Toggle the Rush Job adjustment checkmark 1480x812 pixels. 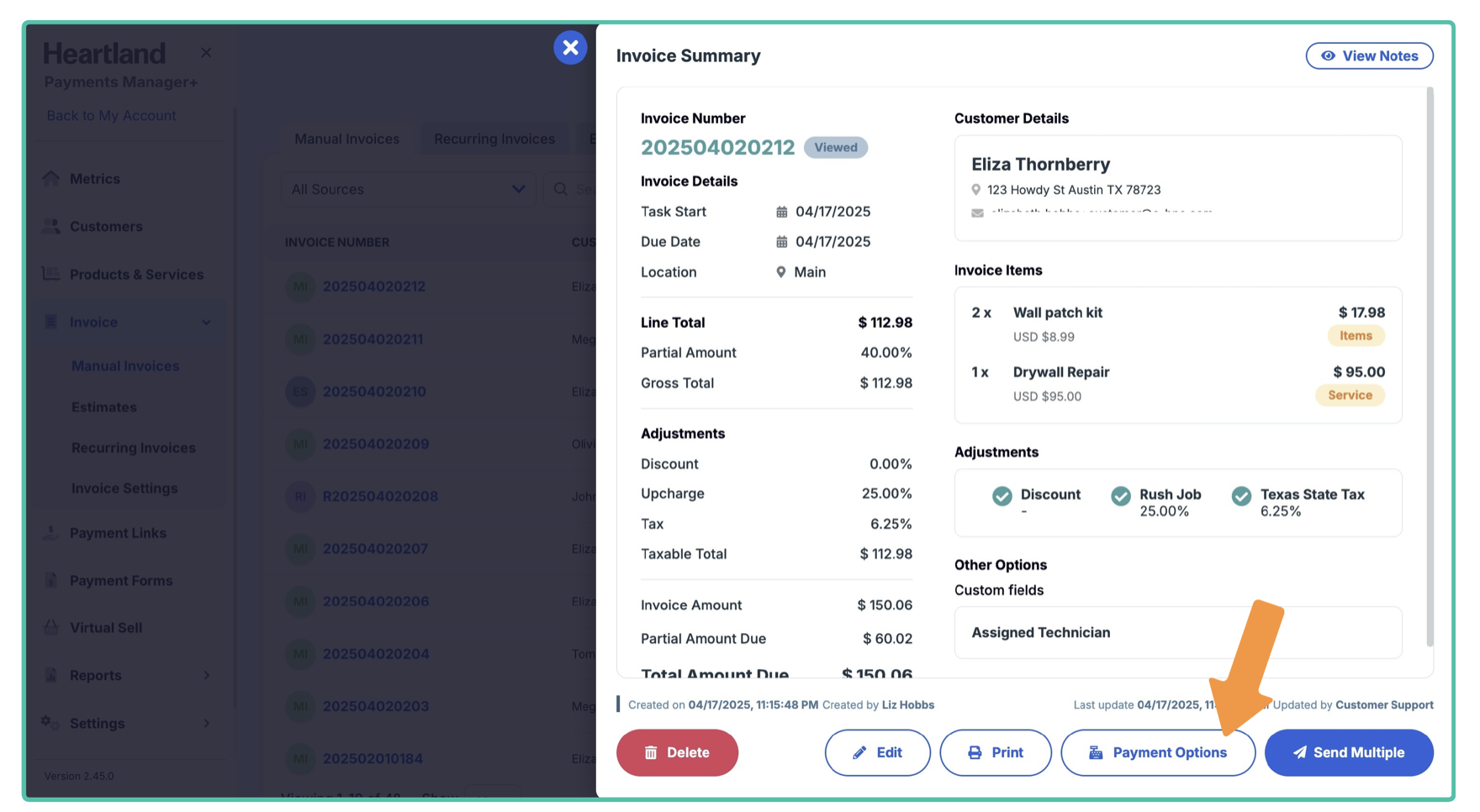pyautogui.click(x=1121, y=496)
